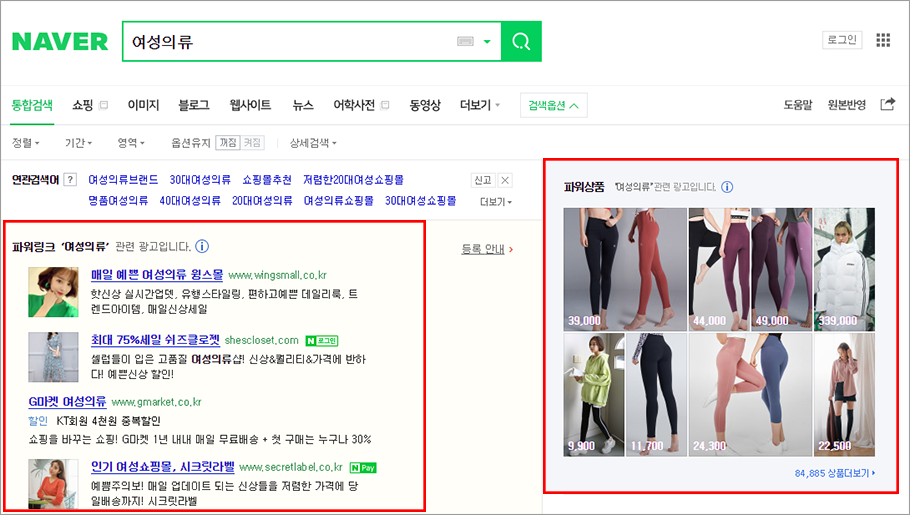Collapse the 검색옵션 panel
910x515 pixels.
coord(554,105)
